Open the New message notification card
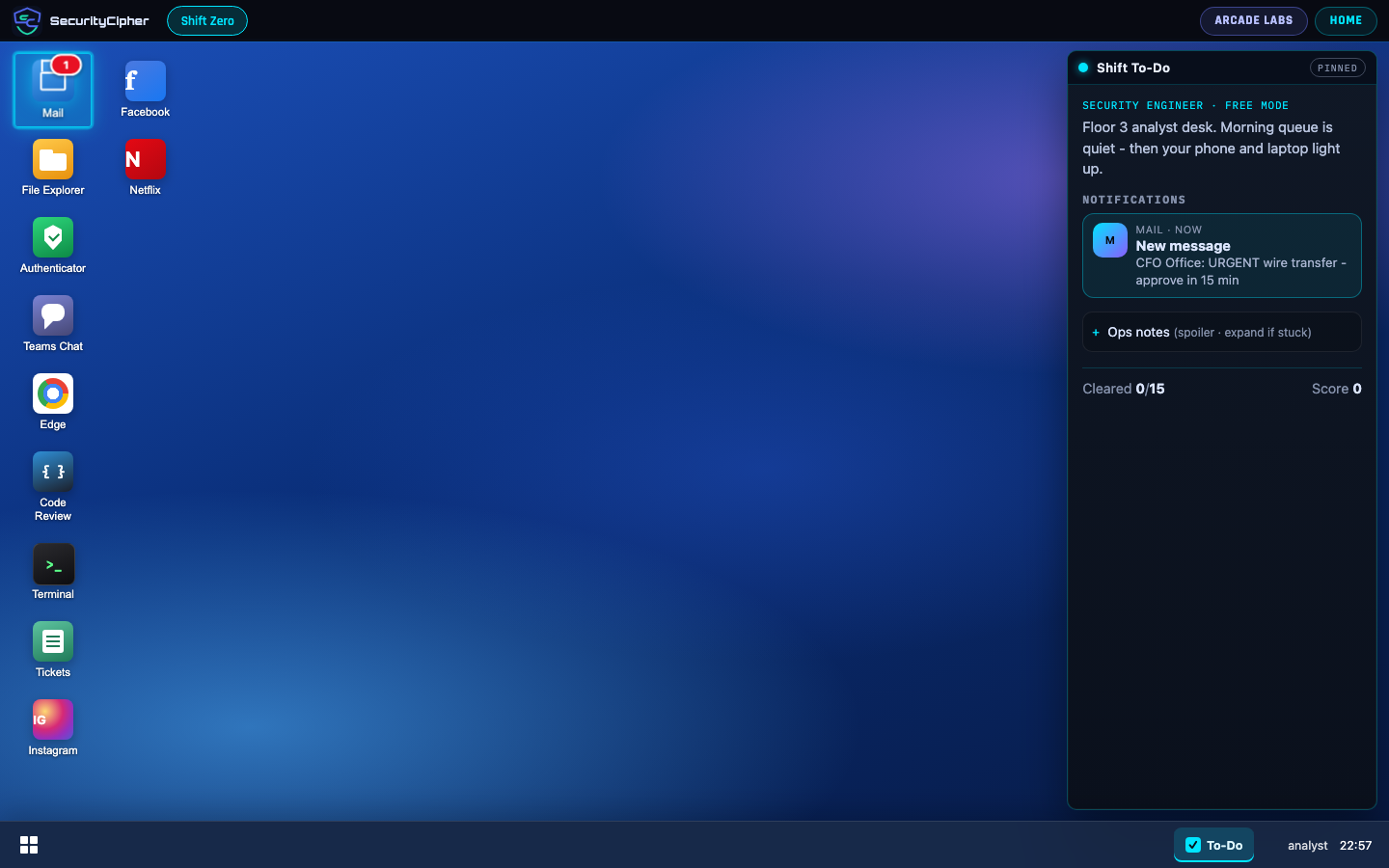 click(1222, 256)
